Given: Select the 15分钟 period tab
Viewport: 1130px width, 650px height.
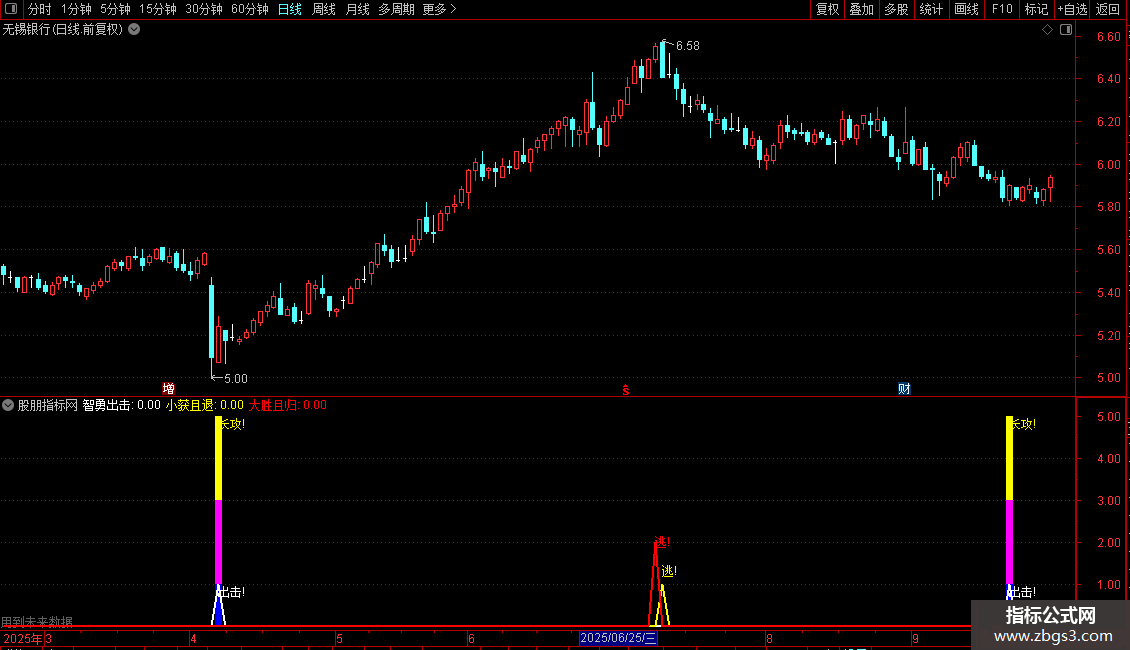Looking at the screenshot, I should coord(158,9).
